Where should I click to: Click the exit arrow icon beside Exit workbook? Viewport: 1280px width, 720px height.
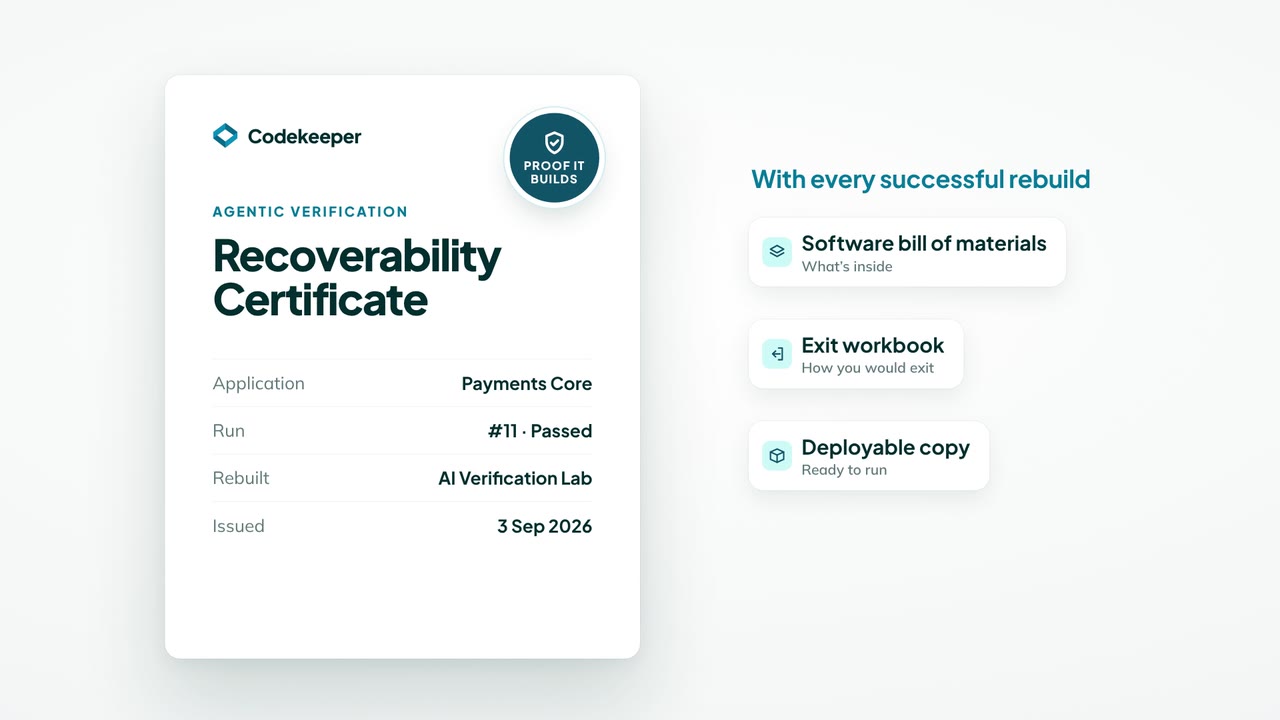pos(777,354)
